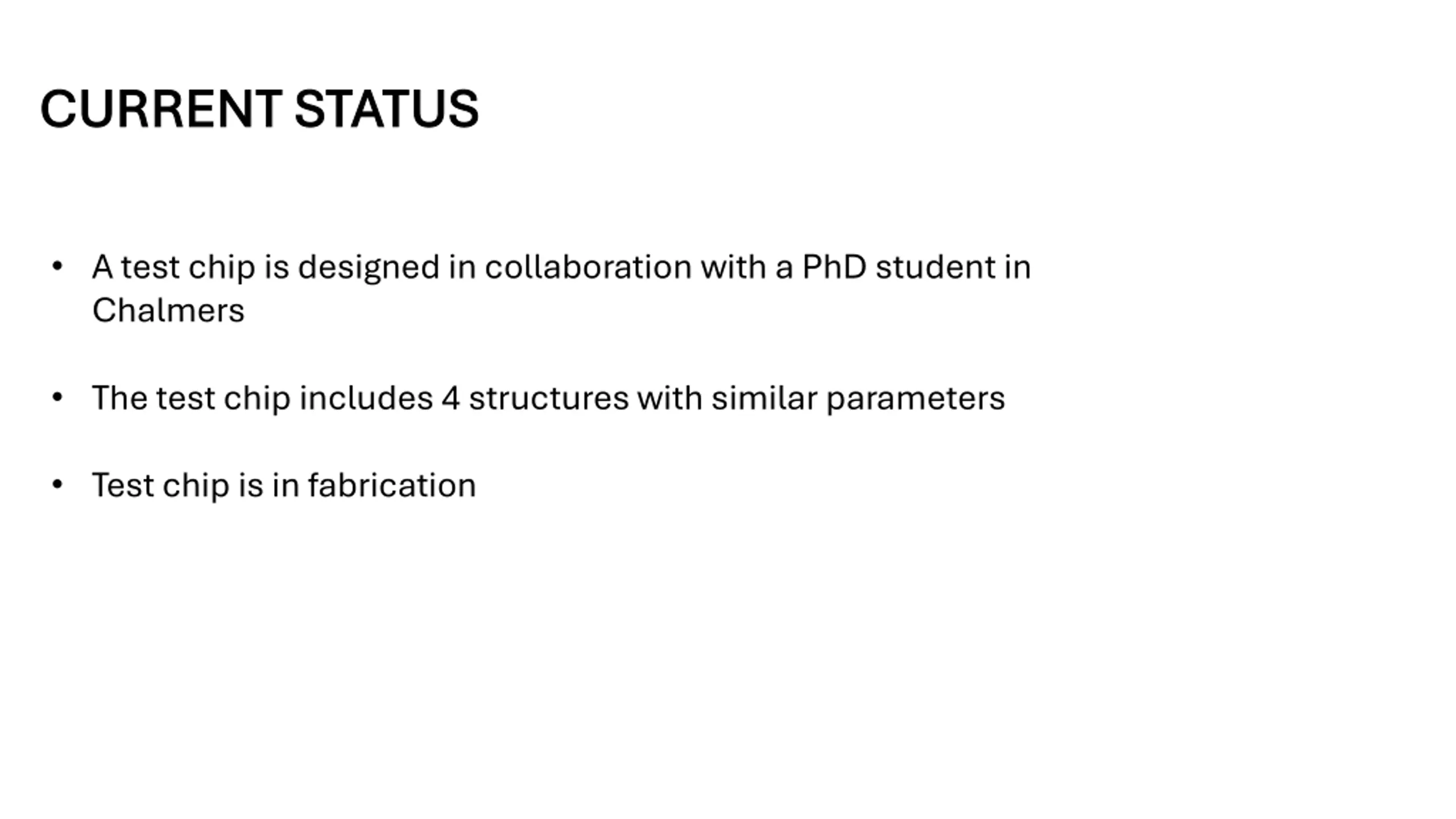Click the CURRENT STATUS slide title

tap(259, 109)
